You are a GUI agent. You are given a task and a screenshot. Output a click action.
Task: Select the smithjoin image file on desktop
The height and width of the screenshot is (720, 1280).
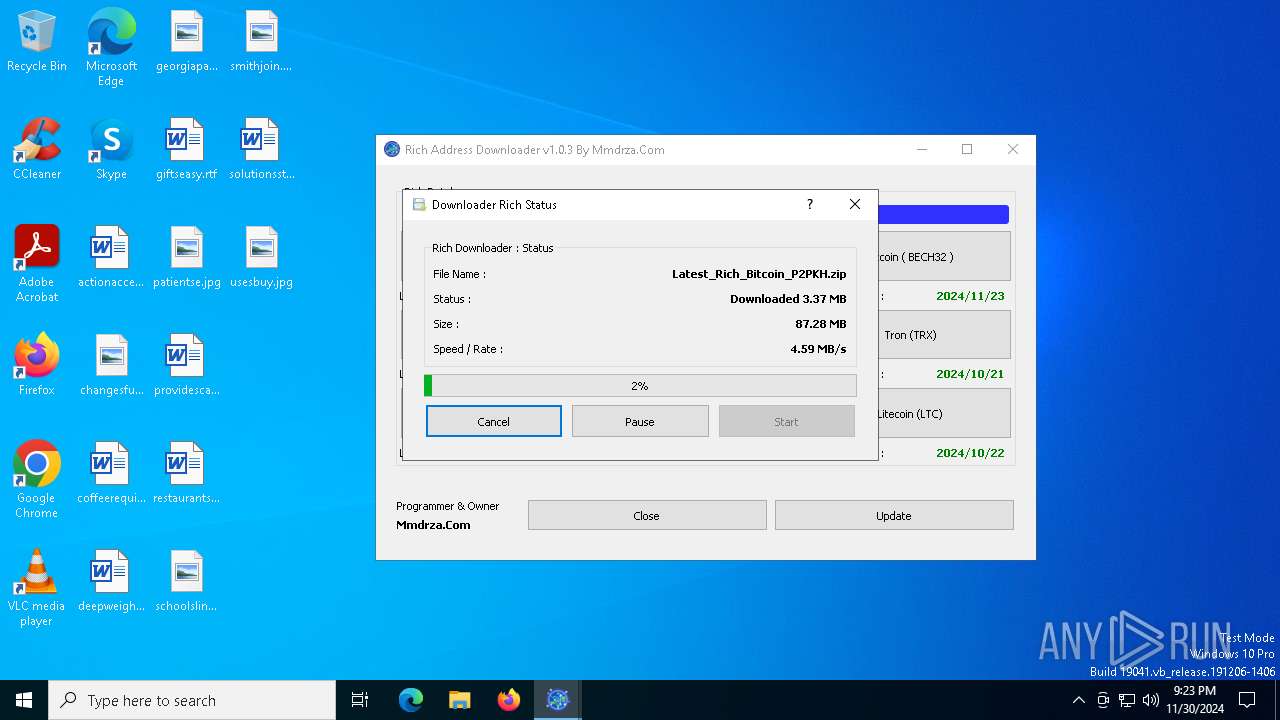coord(261,42)
